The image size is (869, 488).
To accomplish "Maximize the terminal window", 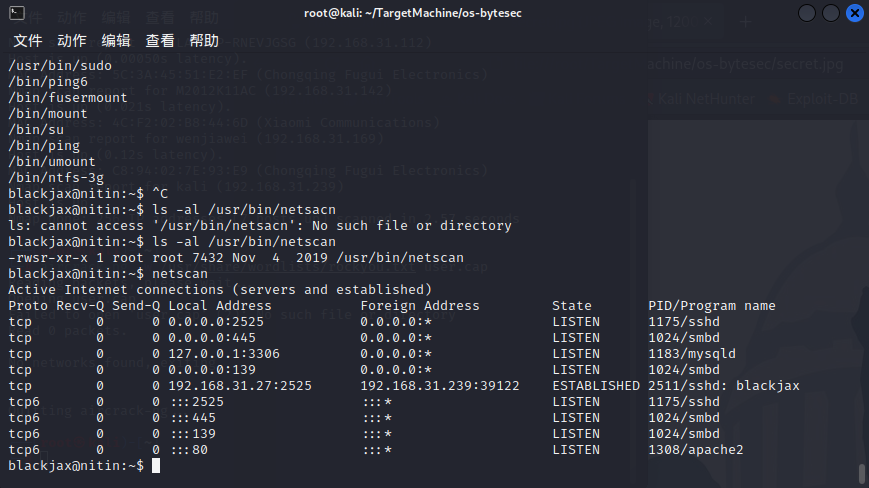I will (831, 13).
